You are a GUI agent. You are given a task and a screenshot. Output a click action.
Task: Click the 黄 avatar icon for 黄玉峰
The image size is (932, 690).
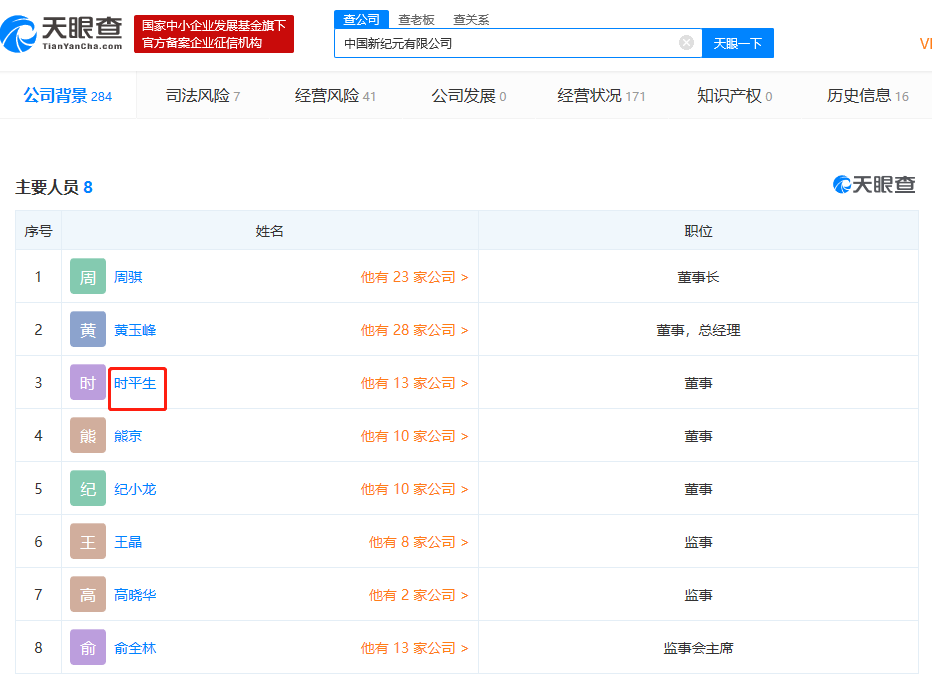pyautogui.click(x=88, y=329)
